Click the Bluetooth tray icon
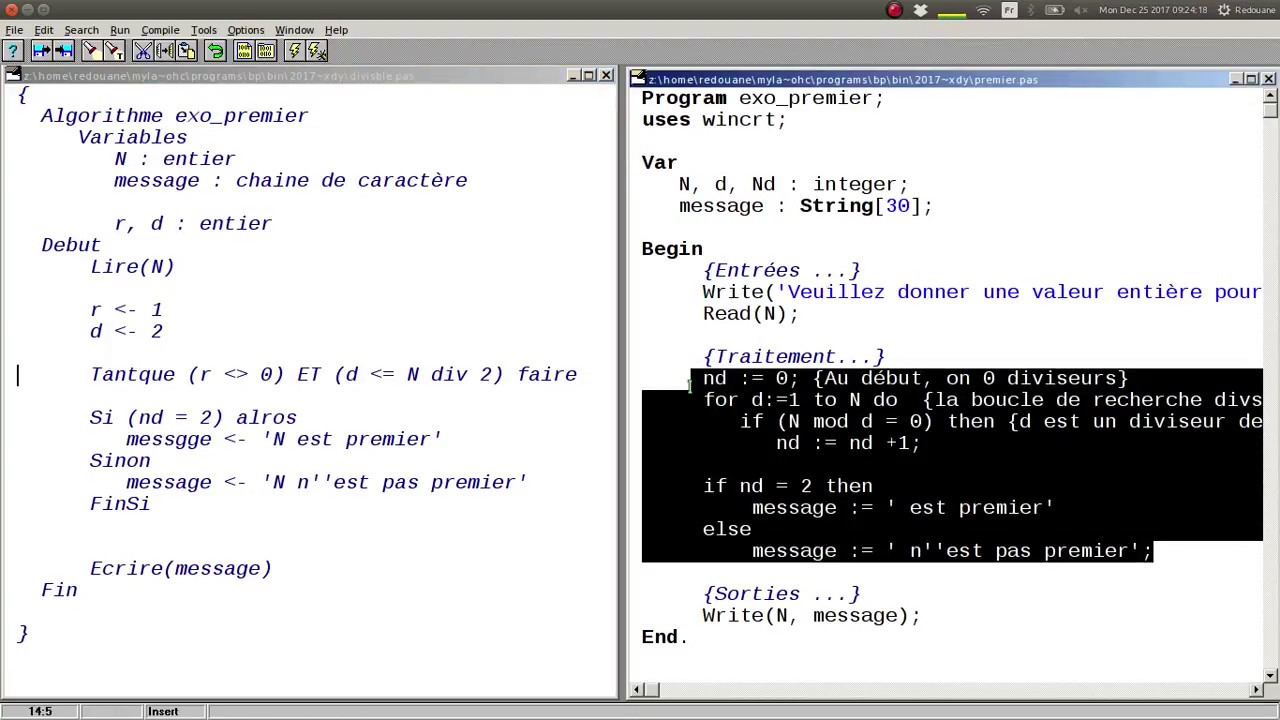 point(1032,10)
